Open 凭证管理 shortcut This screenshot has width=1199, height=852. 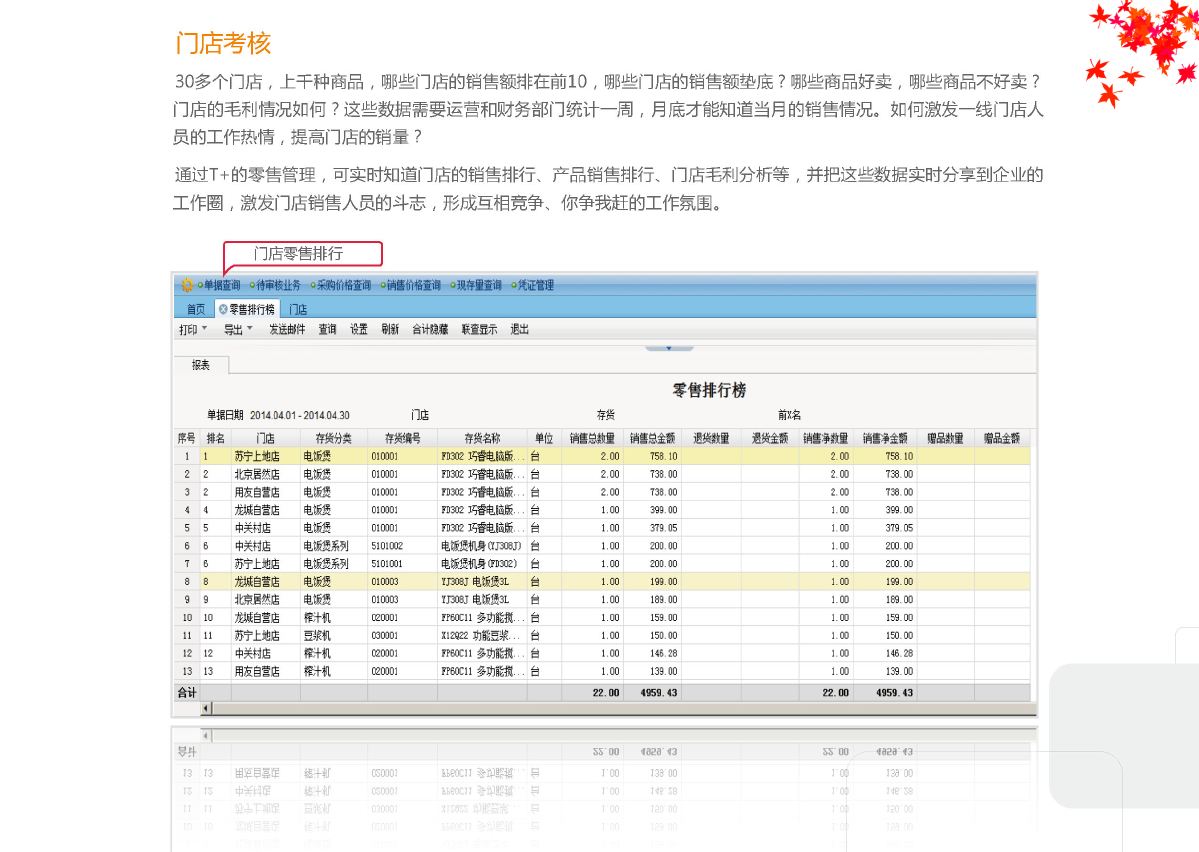pyautogui.click(x=535, y=286)
